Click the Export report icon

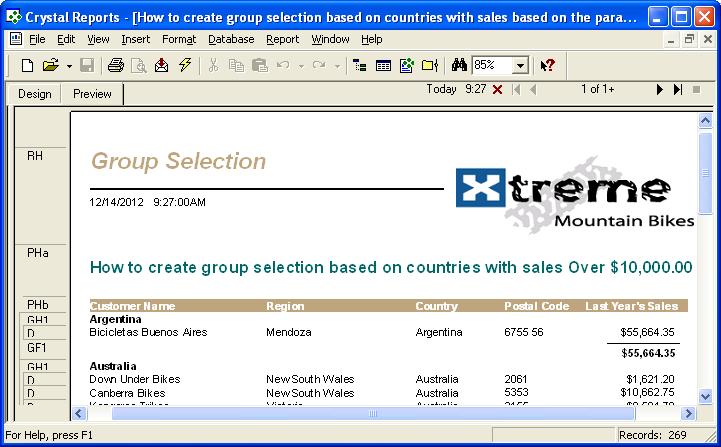click(x=161, y=66)
